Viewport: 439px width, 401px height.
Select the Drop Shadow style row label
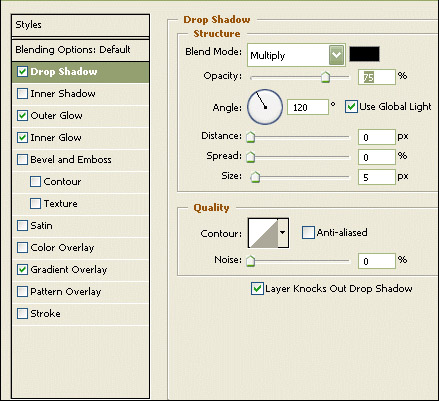click(64, 72)
